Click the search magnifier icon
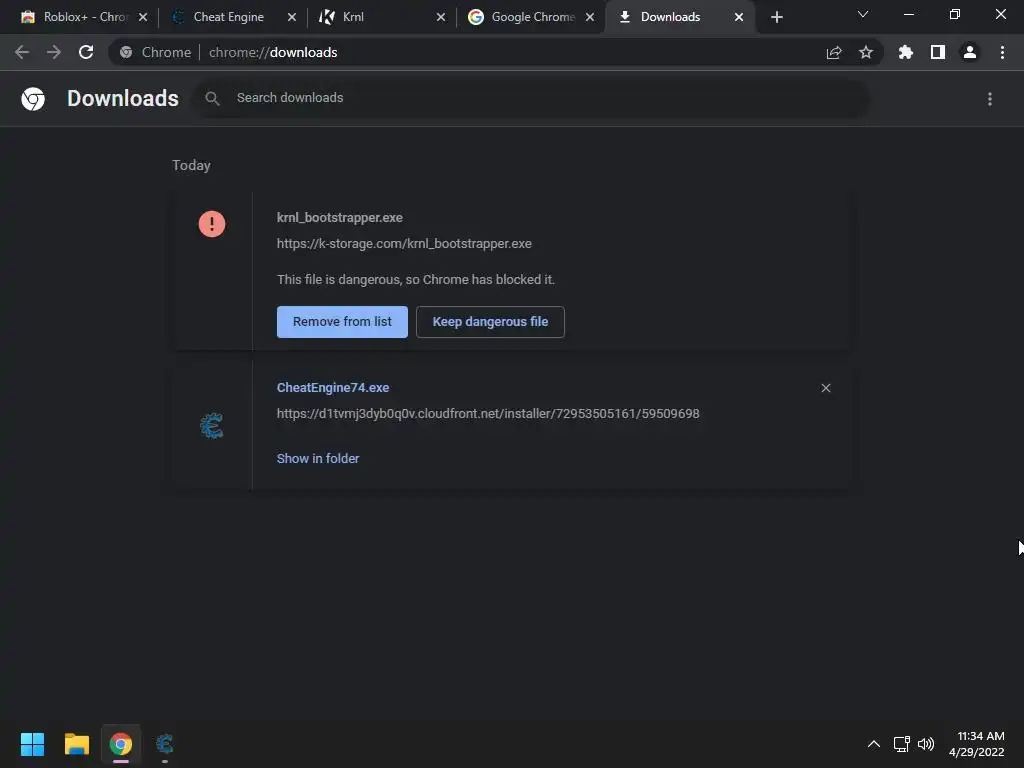 (212, 99)
